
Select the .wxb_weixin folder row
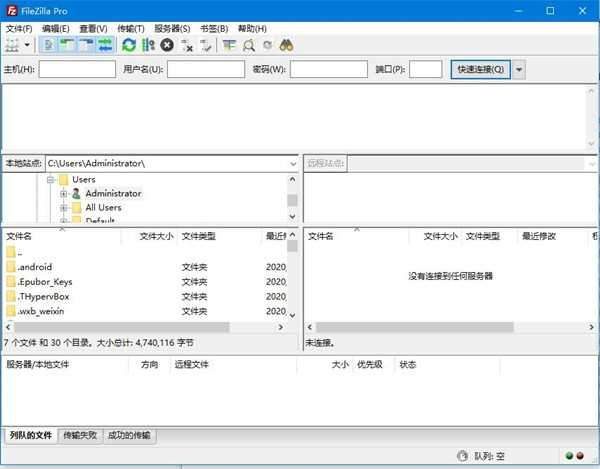(145, 311)
